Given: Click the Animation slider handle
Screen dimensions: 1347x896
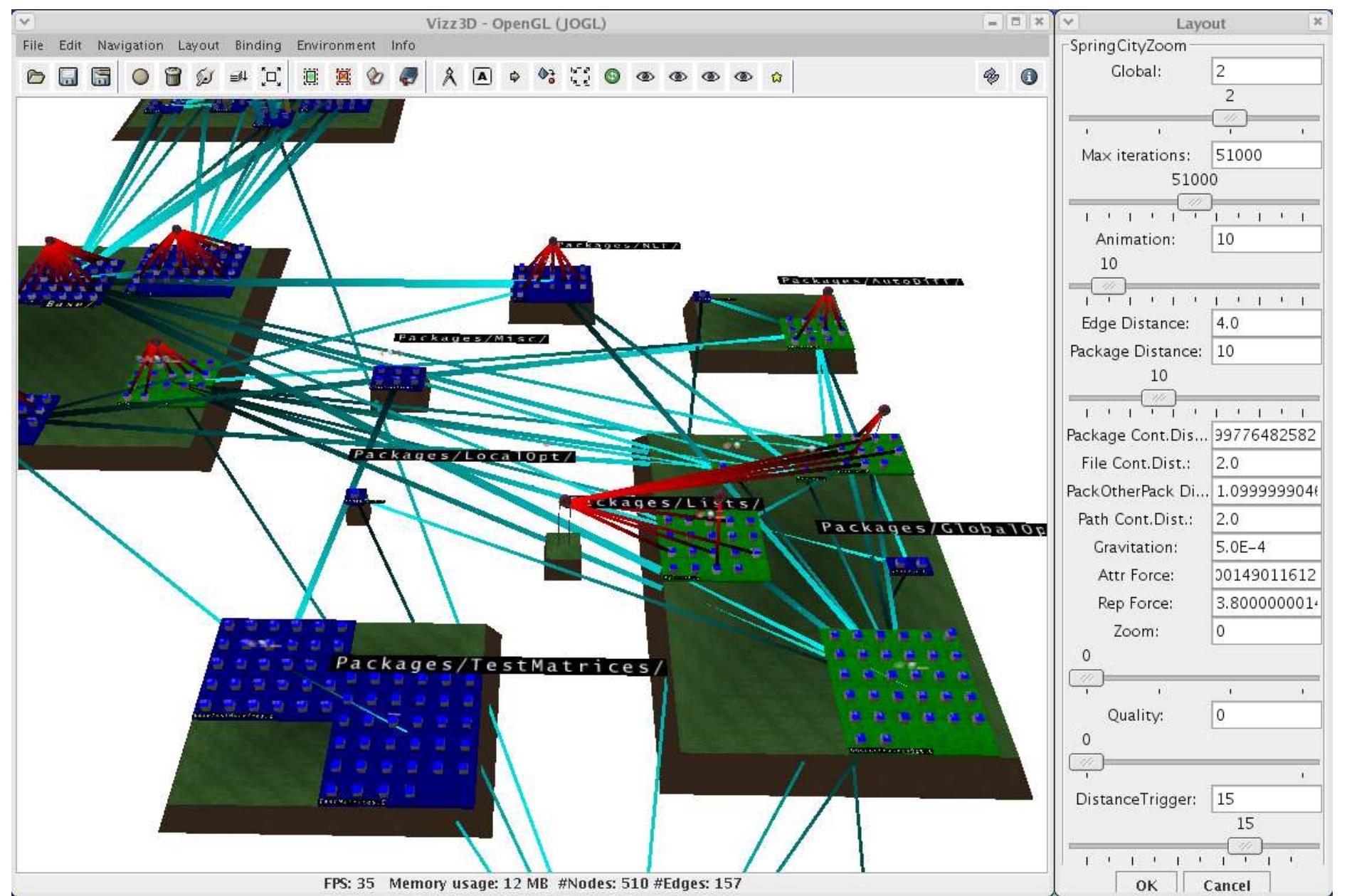Looking at the screenshot, I should click(x=1109, y=286).
